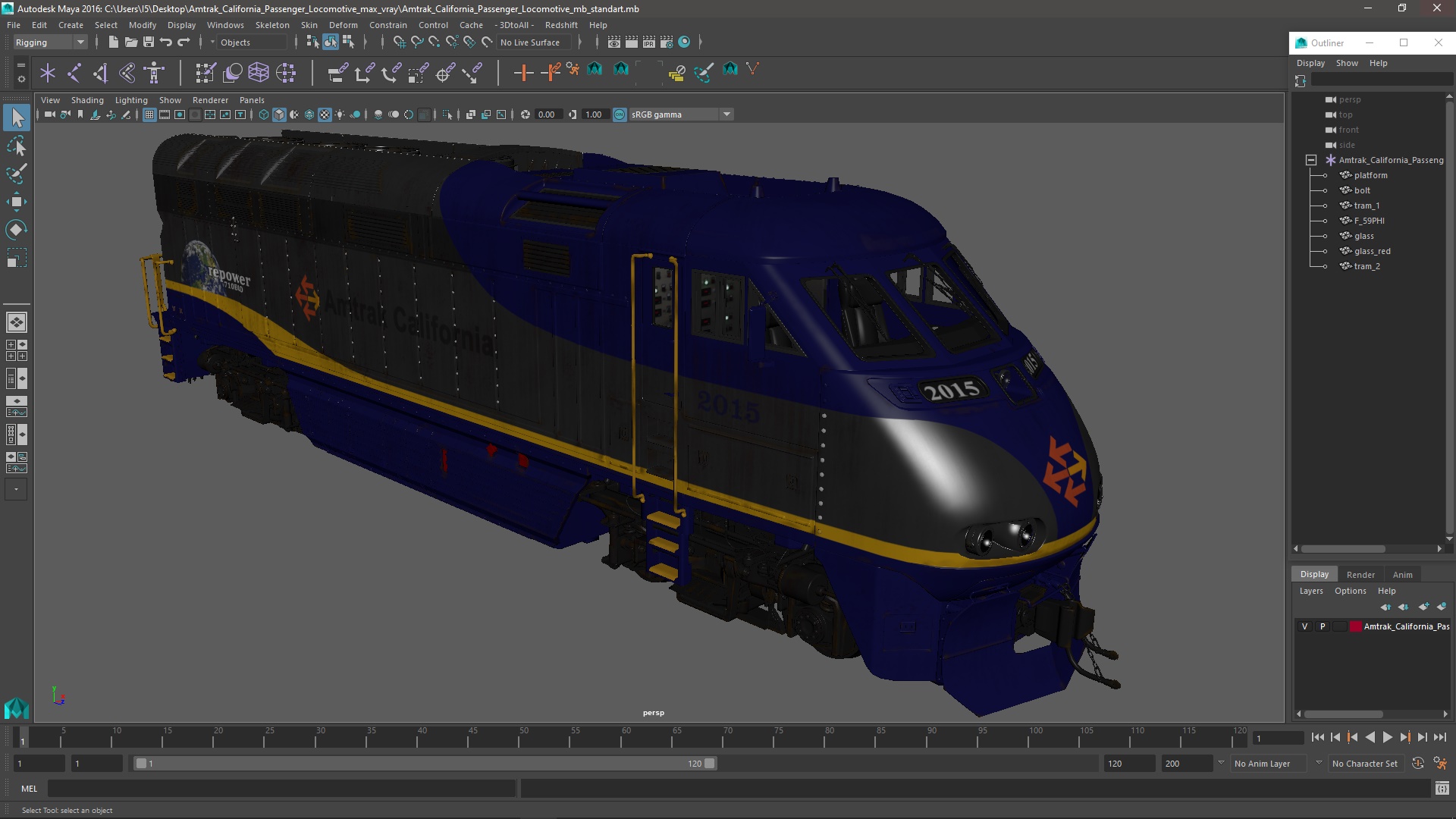Open the Redshift menu

561,25
